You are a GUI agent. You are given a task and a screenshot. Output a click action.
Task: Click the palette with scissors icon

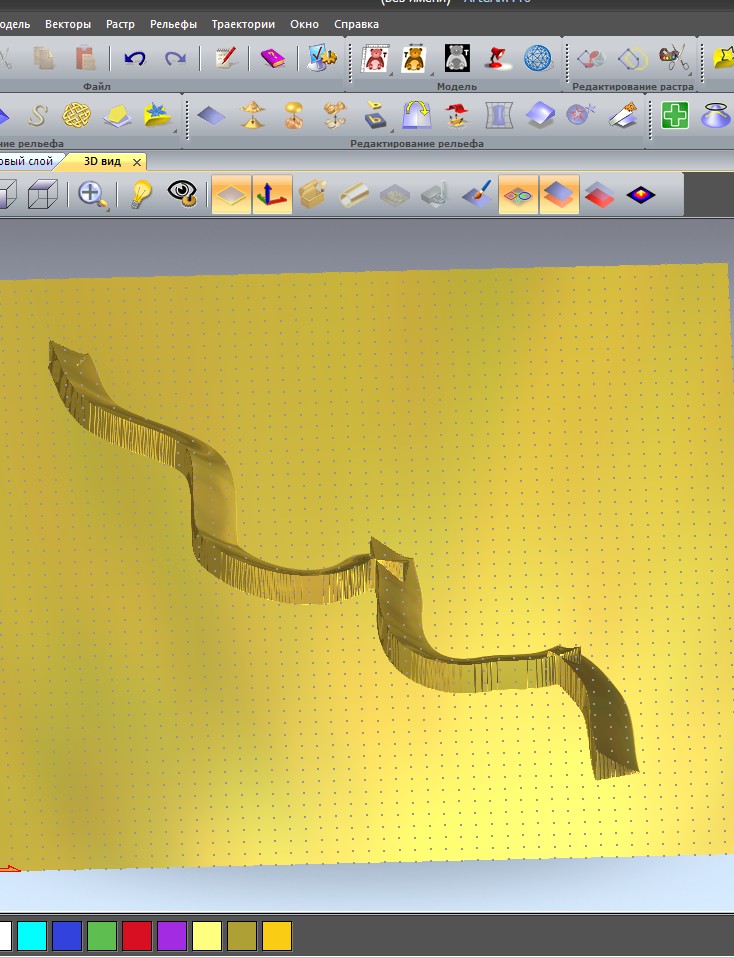pyautogui.click(x=674, y=58)
